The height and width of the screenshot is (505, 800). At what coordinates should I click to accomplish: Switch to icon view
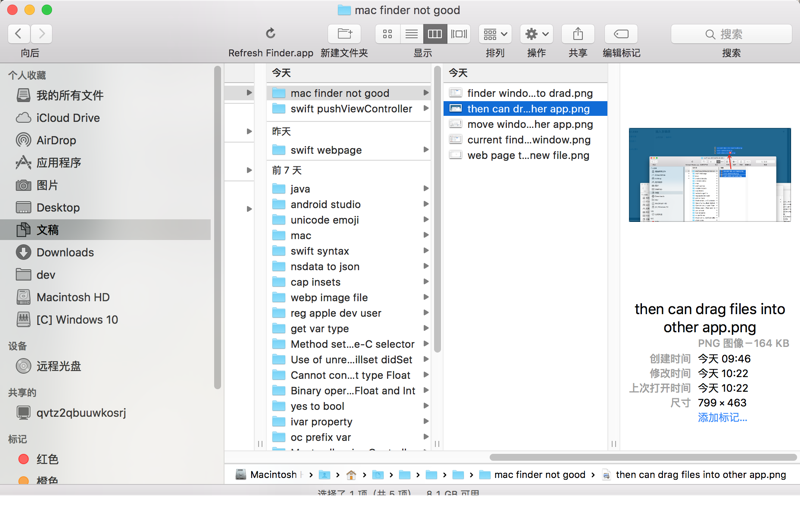[387, 34]
